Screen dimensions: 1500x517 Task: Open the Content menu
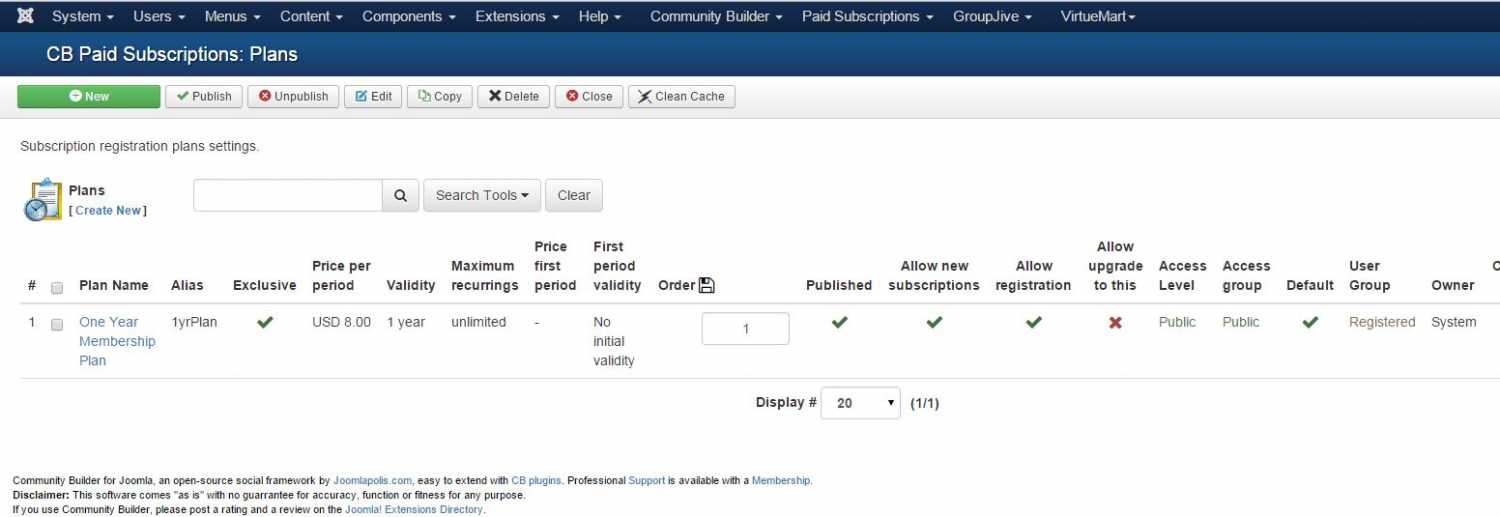[311, 16]
